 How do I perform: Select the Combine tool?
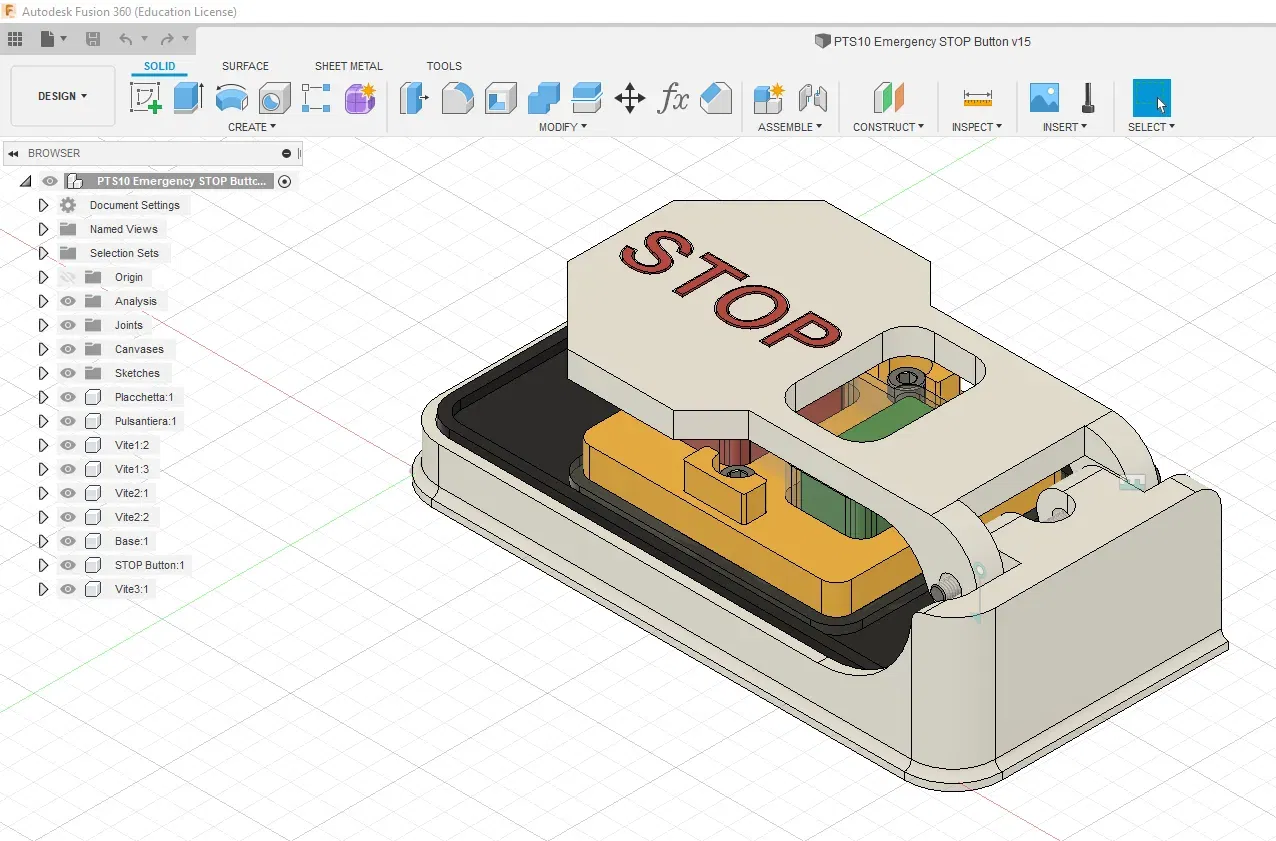[544, 98]
